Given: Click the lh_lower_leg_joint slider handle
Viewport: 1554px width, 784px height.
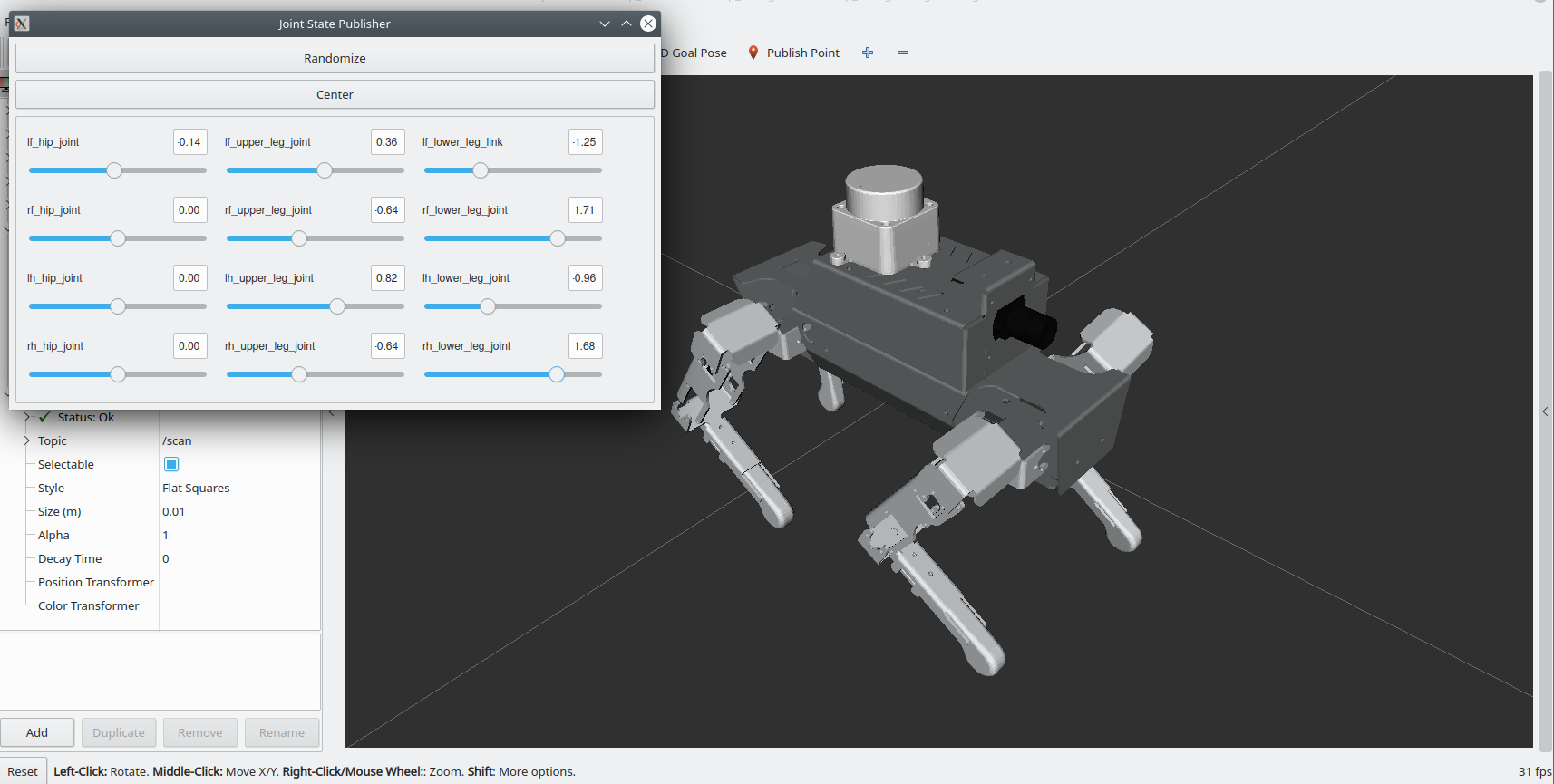Looking at the screenshot, I should click(x=488, y=306).
